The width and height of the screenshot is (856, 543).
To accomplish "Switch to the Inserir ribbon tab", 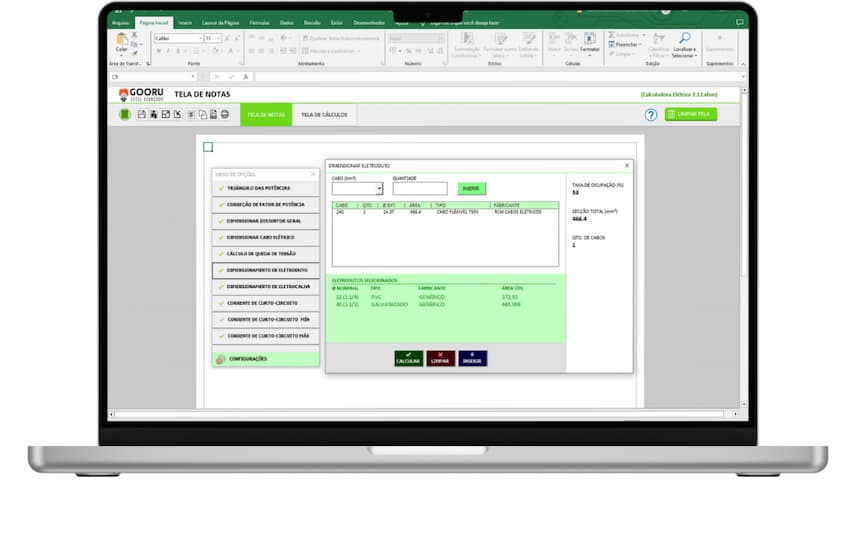I will click(185, 23).
